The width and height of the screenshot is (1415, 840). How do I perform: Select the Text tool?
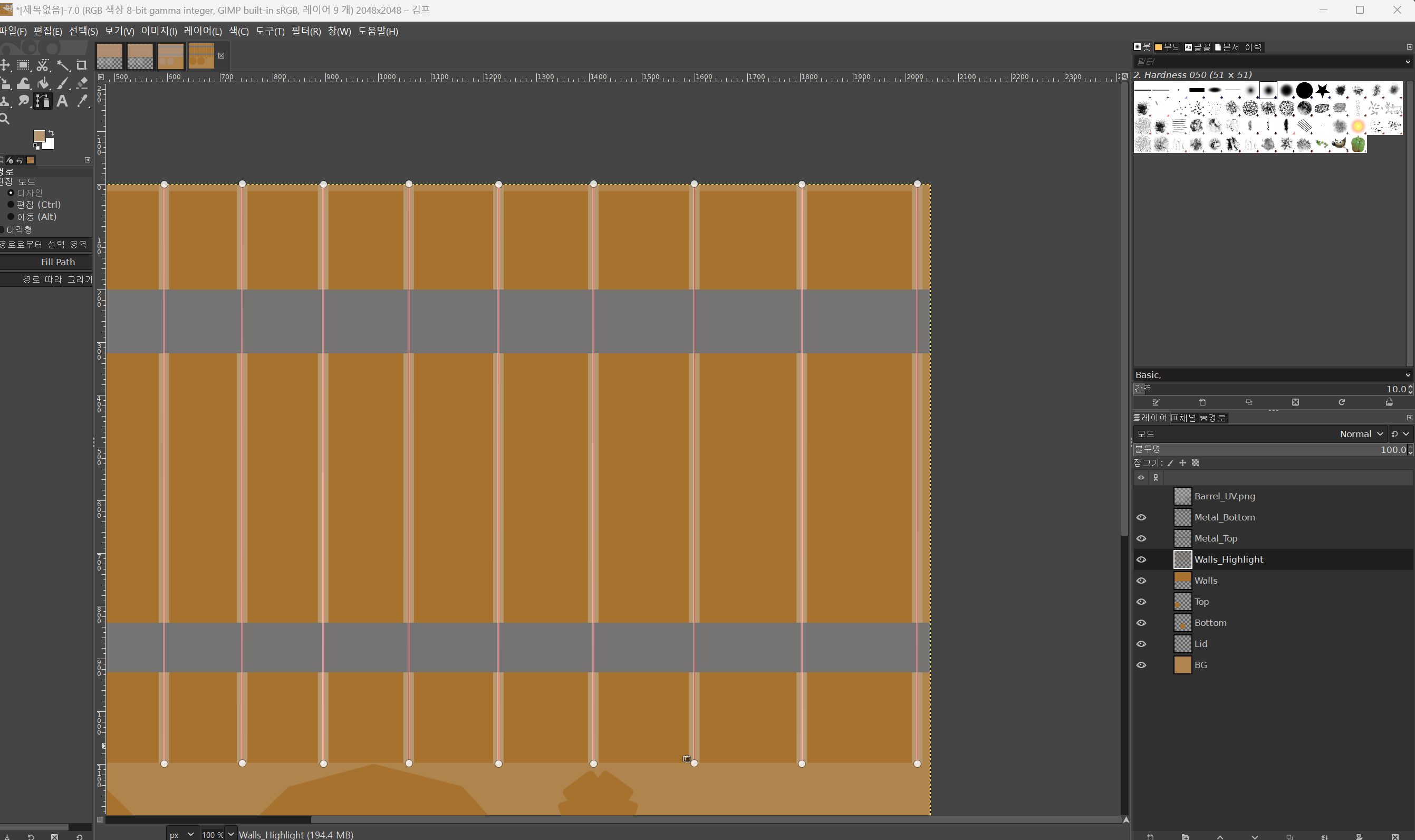62,101
